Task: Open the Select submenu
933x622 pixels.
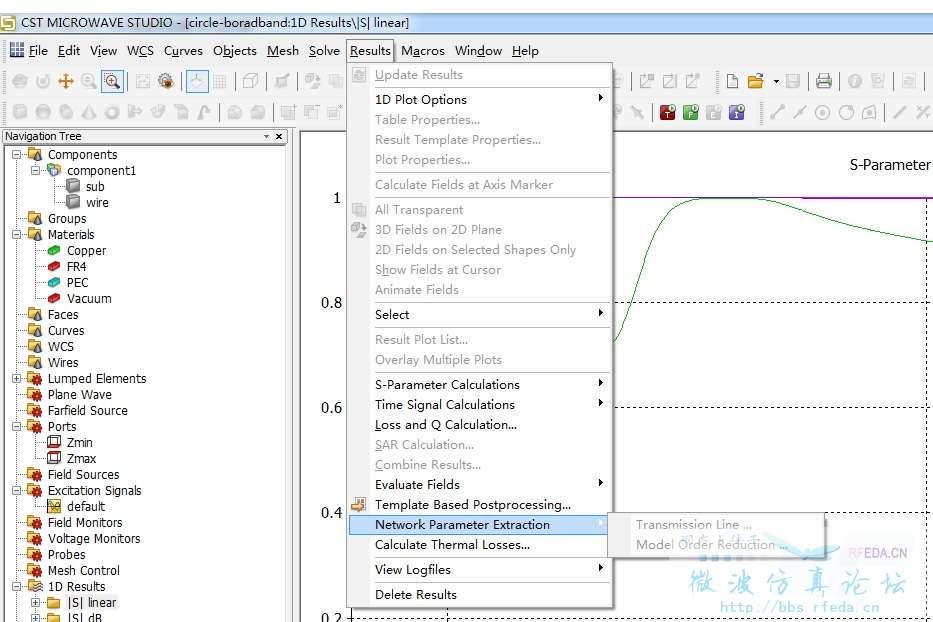Action: pyautogui.click(x=479, y=314)
